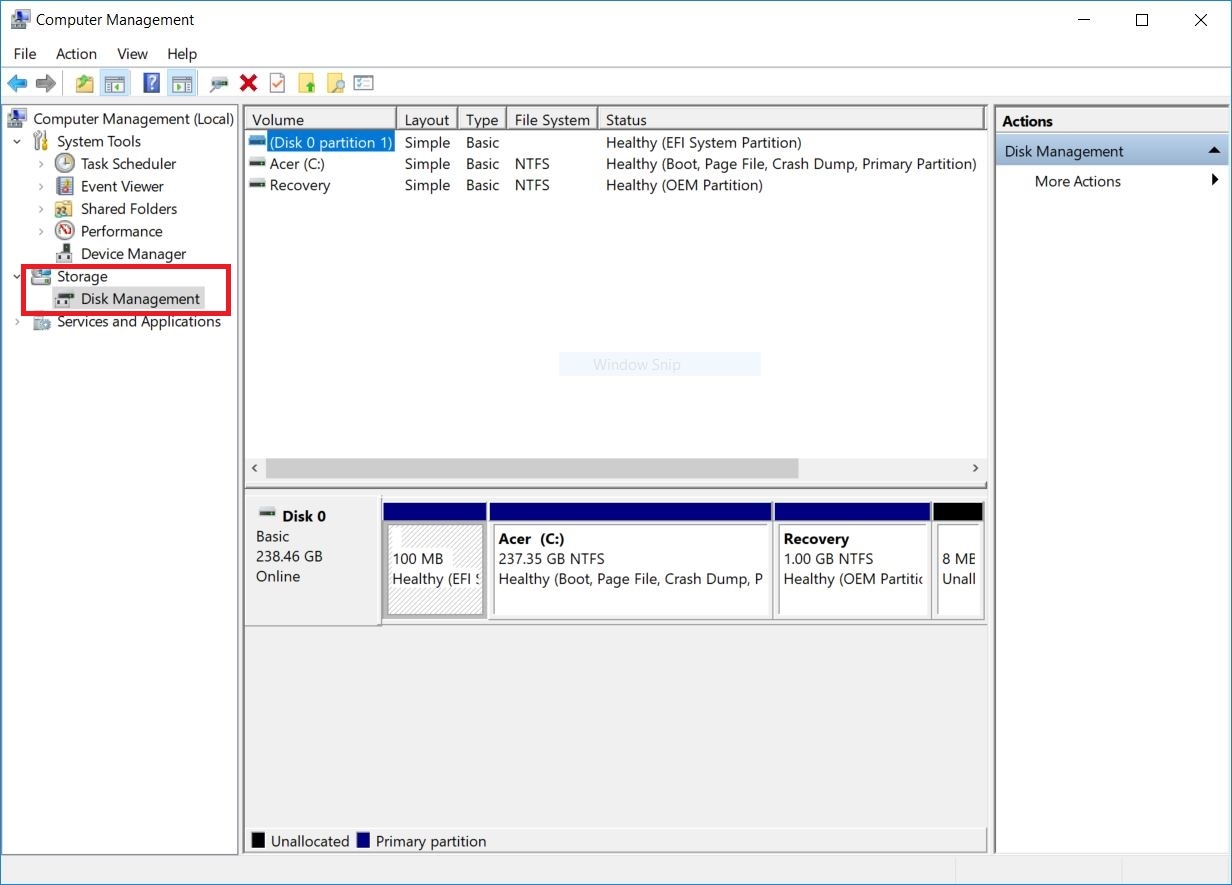Click the Back navigation arrow
The height and width of the screenshot is (885, 1232).
tap(18, 83)
